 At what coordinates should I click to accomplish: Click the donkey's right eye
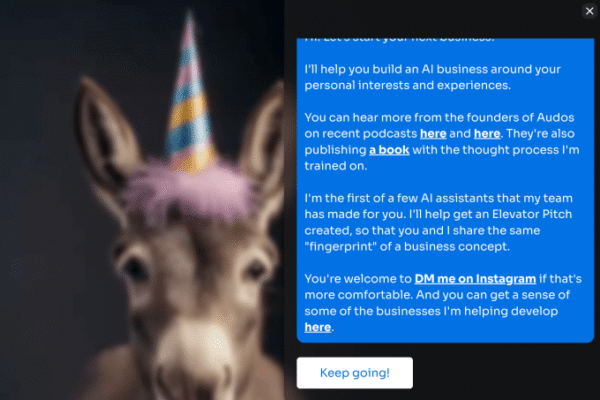click(x=254, y=268)
